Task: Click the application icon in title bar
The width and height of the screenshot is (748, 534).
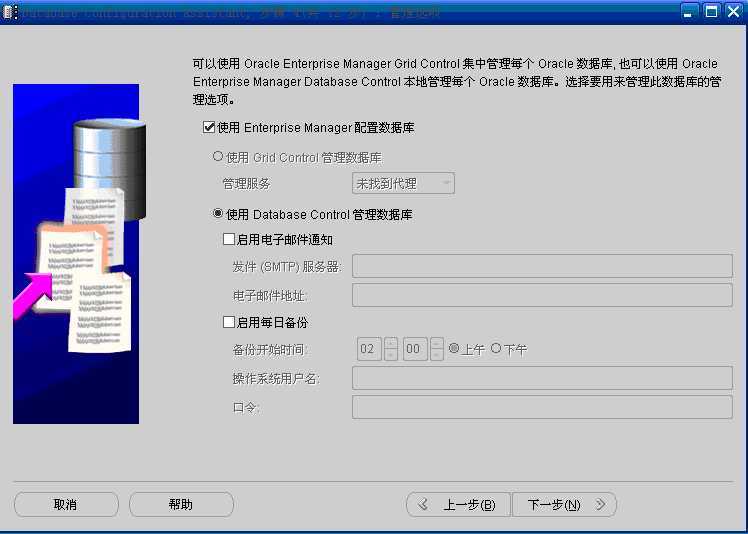Action: (10, 11)
